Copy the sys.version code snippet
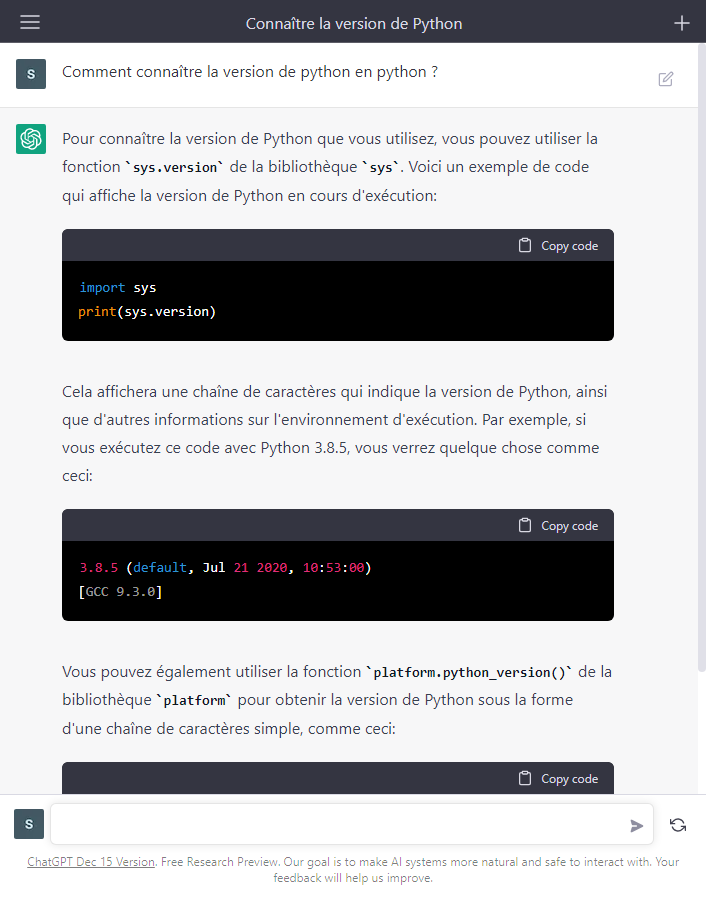This screenshot has height=897, width=706. 558,244
